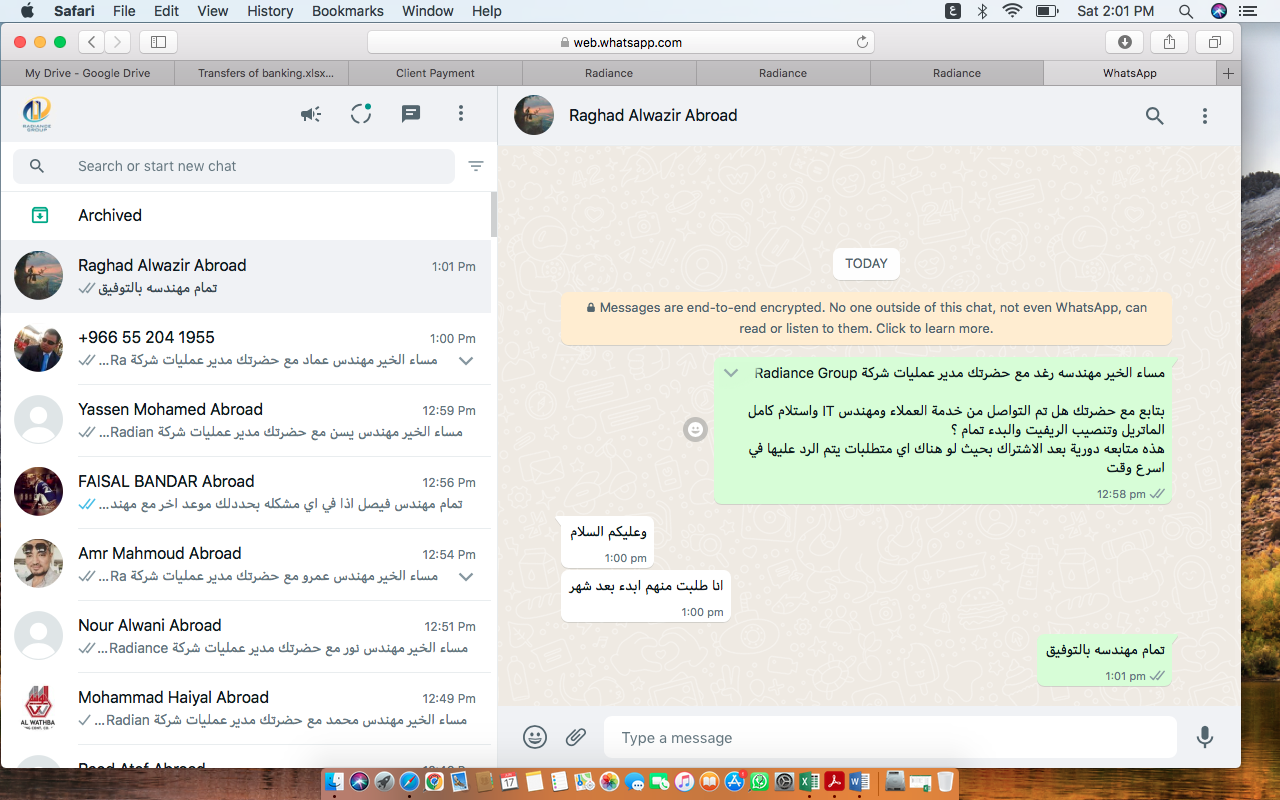
Task: Select the Amr Mahmoud Abroad conversation
Action: 245,565
